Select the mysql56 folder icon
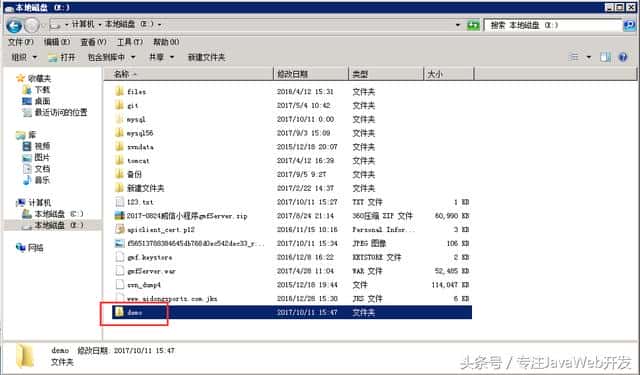 (x=119, y=133)
